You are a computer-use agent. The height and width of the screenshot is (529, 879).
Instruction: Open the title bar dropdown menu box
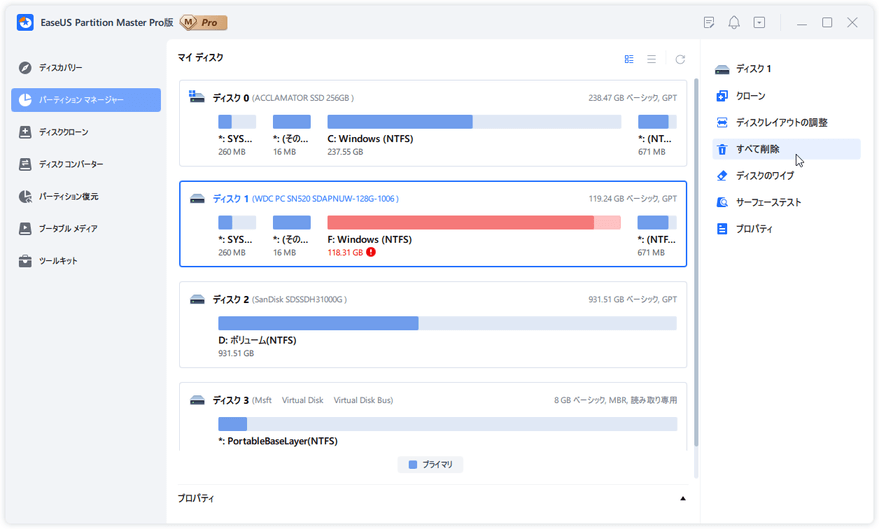(x=759, y=22)
